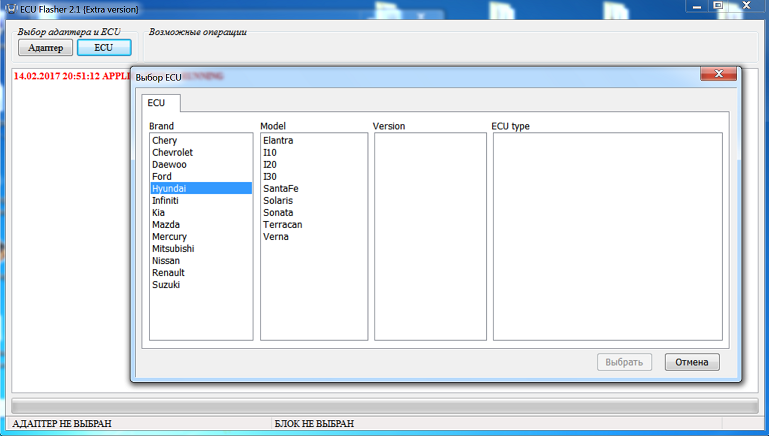Select the highlighted Hyundai brand
Image resolution: width=769 pixels, height=436 pixels.
pos(201,188)
